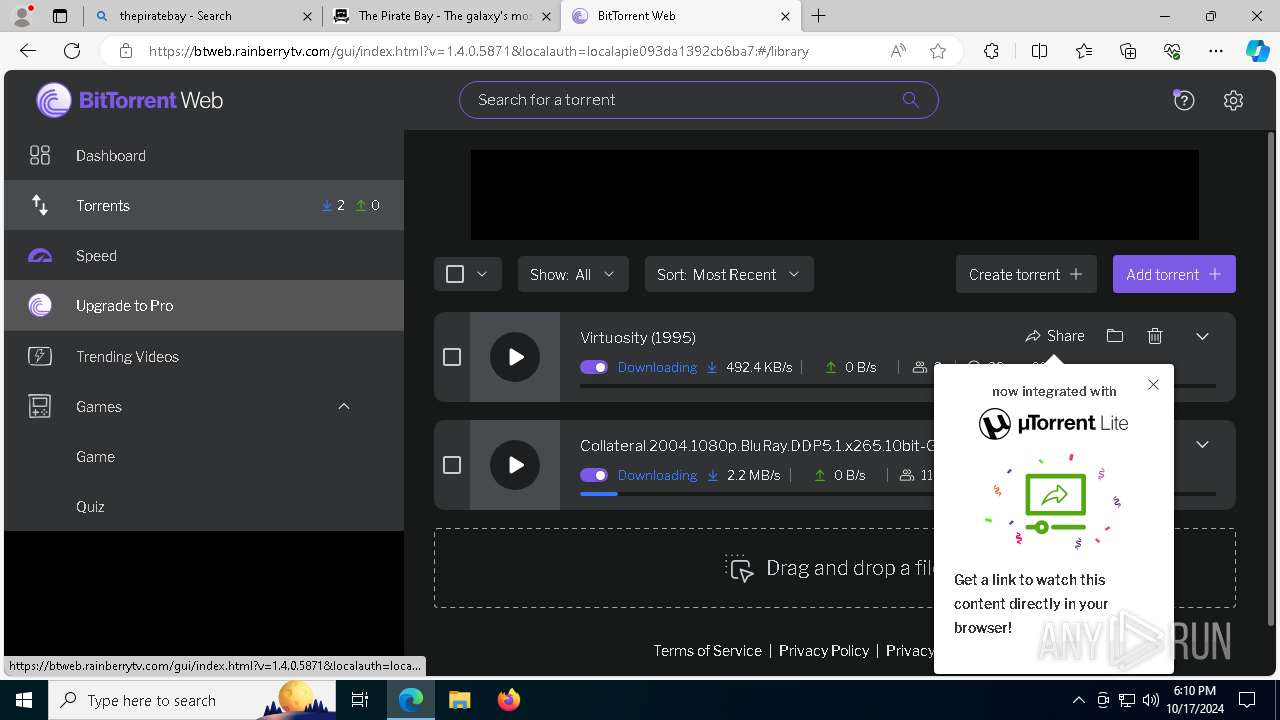The image size is (1280, 720).
Task: Tick the select-all torrents checkbox
Action: click(455, 274)
